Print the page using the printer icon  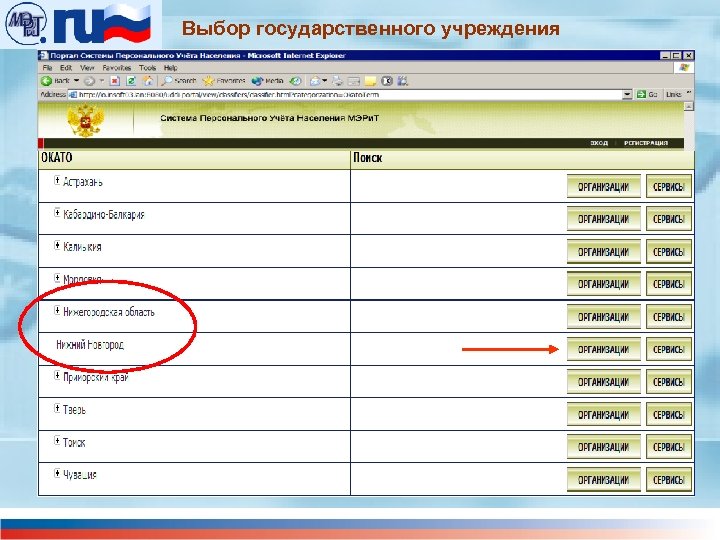[338, 81]
